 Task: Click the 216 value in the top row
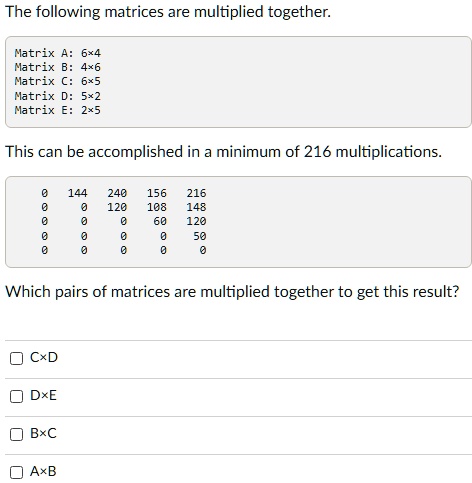[x=196, y=193]
